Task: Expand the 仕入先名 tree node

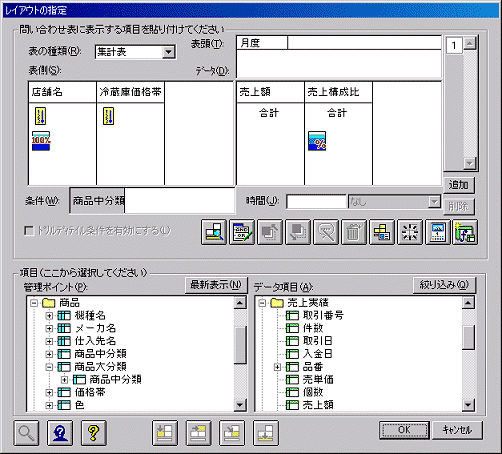Action: [x=49, y=341]
